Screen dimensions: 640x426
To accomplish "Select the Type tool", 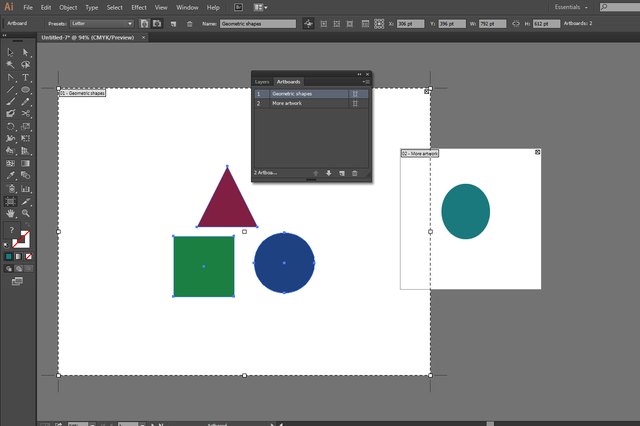I will [x=25, y=77].
